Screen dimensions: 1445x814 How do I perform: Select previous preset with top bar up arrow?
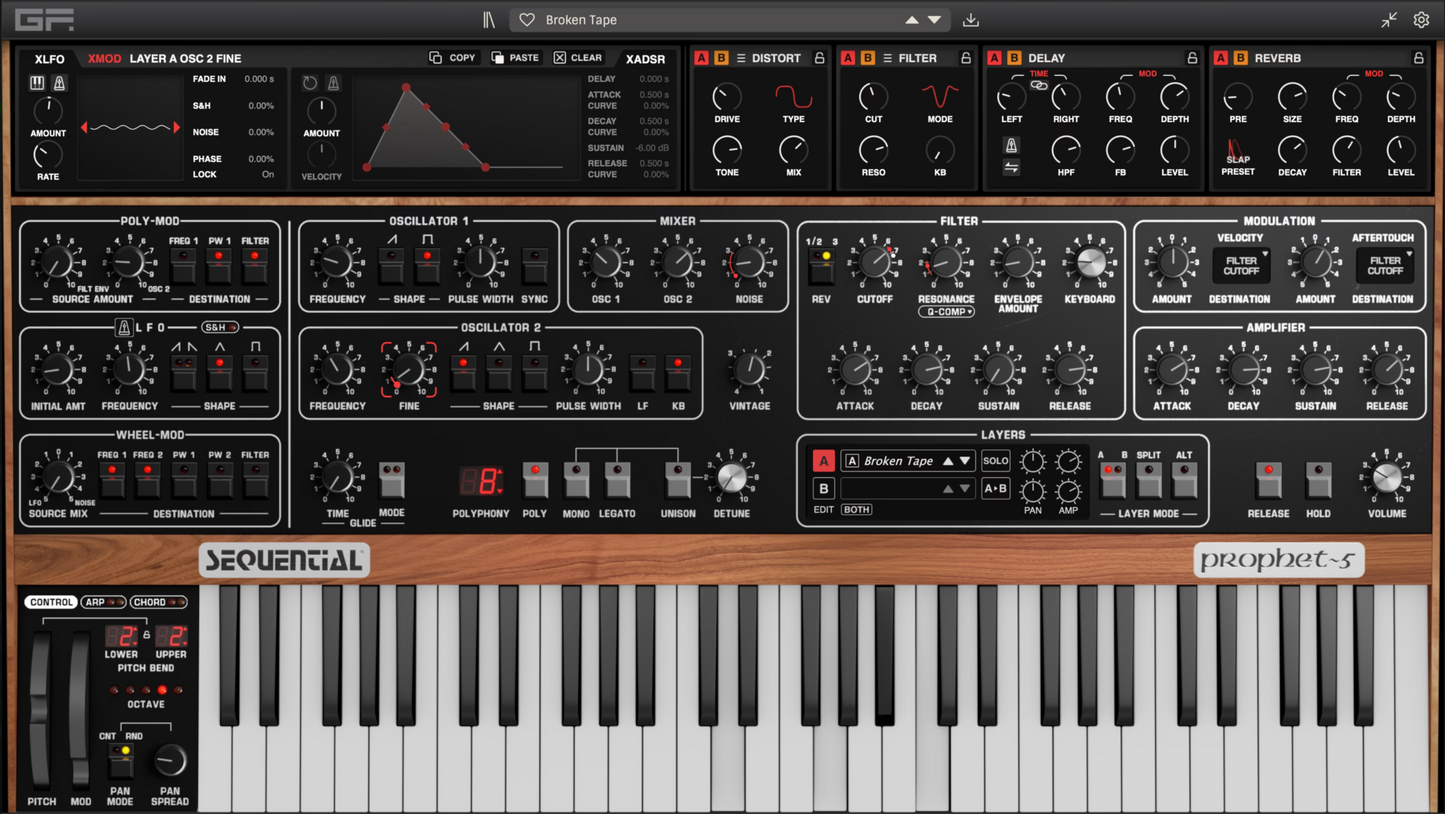tap(912, 20)
